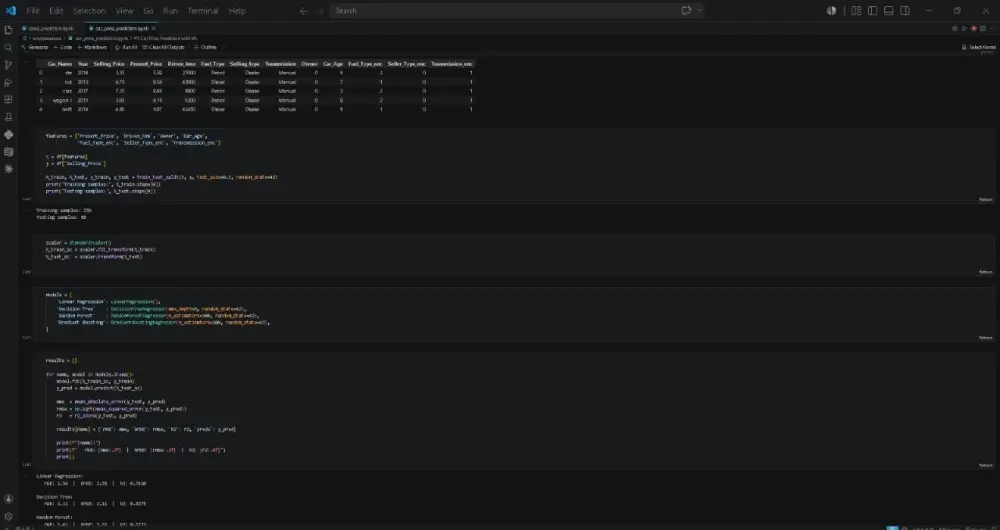Image resolution: width=1000 pixels, height=530 pixels.
Task: Click the Selling_Price column header
Action: [x=109, y=64]
